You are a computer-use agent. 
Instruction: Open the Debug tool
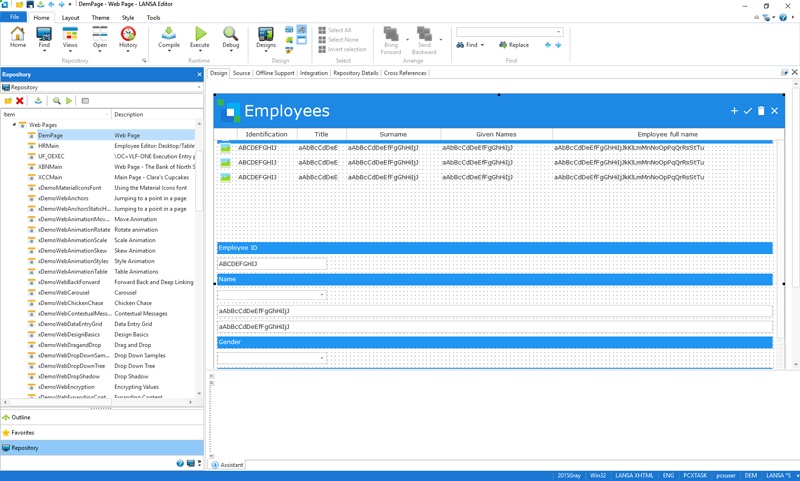pyautogui.click(x=230, y=38)
